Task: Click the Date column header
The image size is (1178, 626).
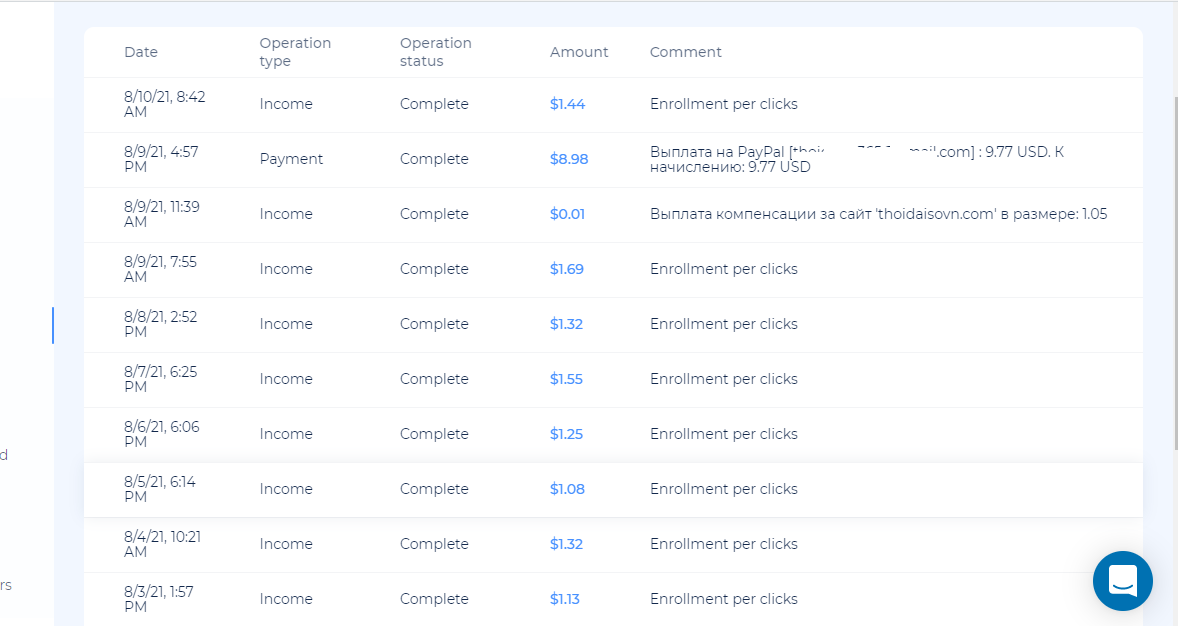Action: (x=141, y=52)
